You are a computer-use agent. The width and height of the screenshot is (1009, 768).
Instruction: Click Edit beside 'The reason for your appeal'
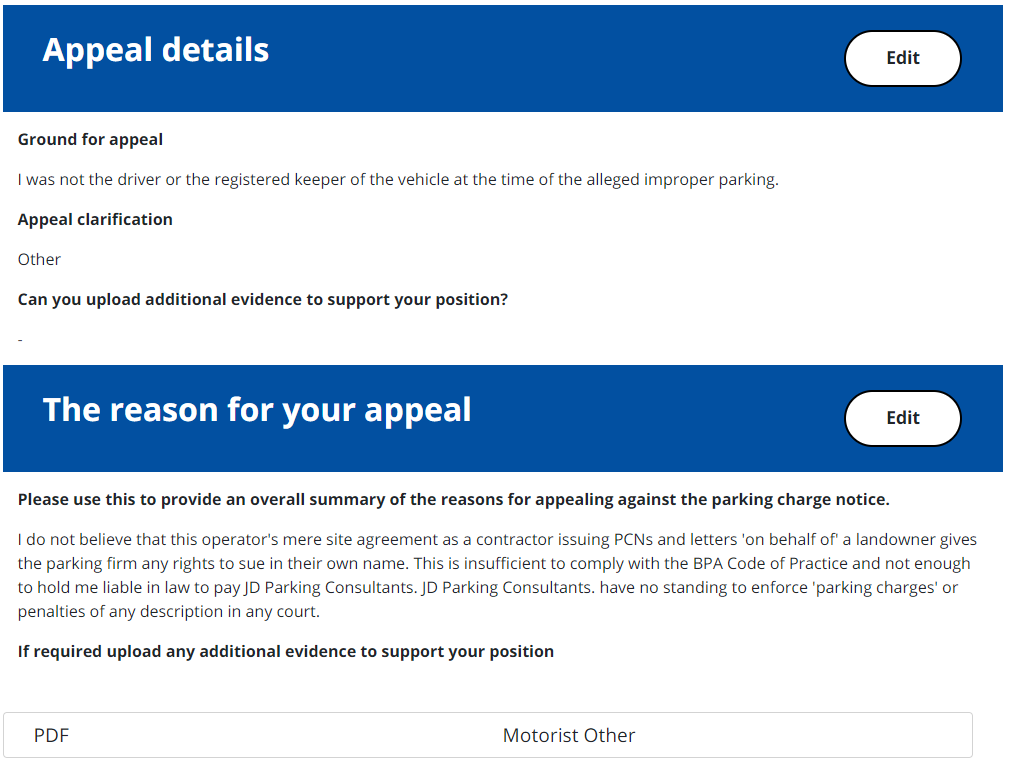902,418
